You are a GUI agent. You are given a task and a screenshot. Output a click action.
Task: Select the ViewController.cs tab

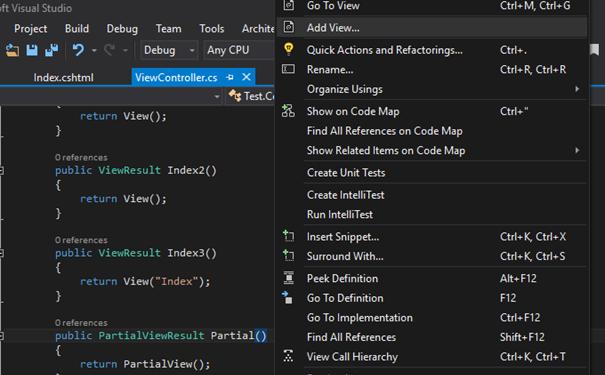click(176, 78)
